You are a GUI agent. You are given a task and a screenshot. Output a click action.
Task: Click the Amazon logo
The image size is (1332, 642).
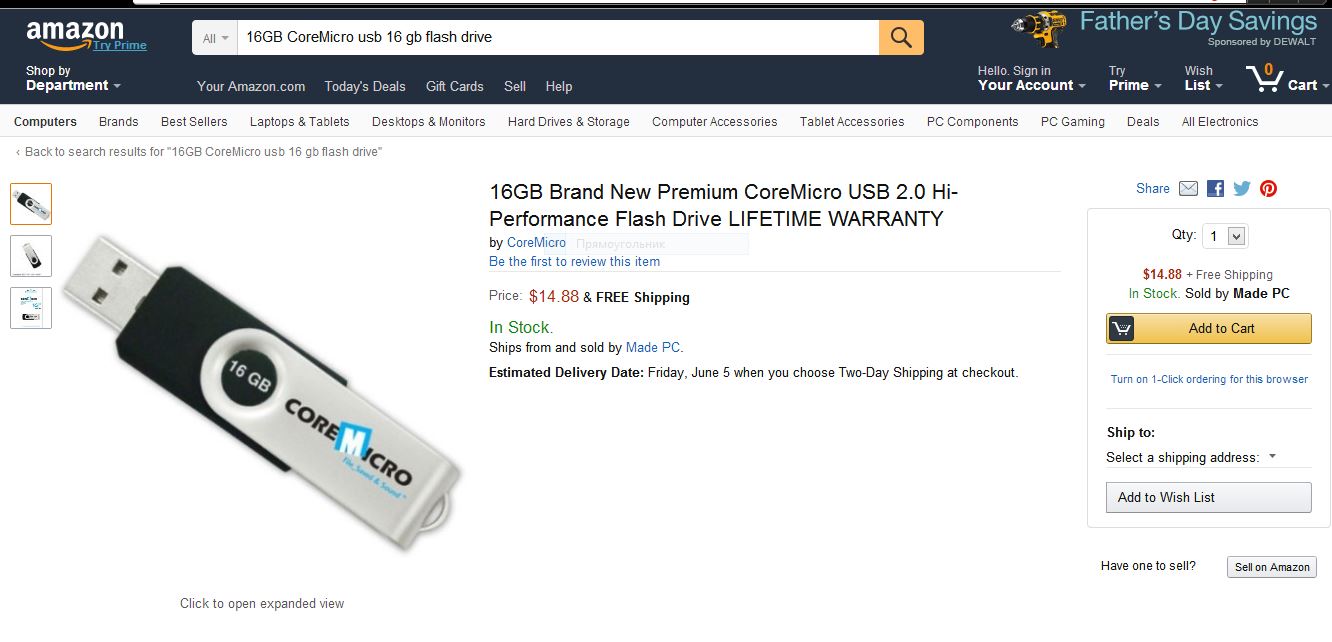[76, 35]
